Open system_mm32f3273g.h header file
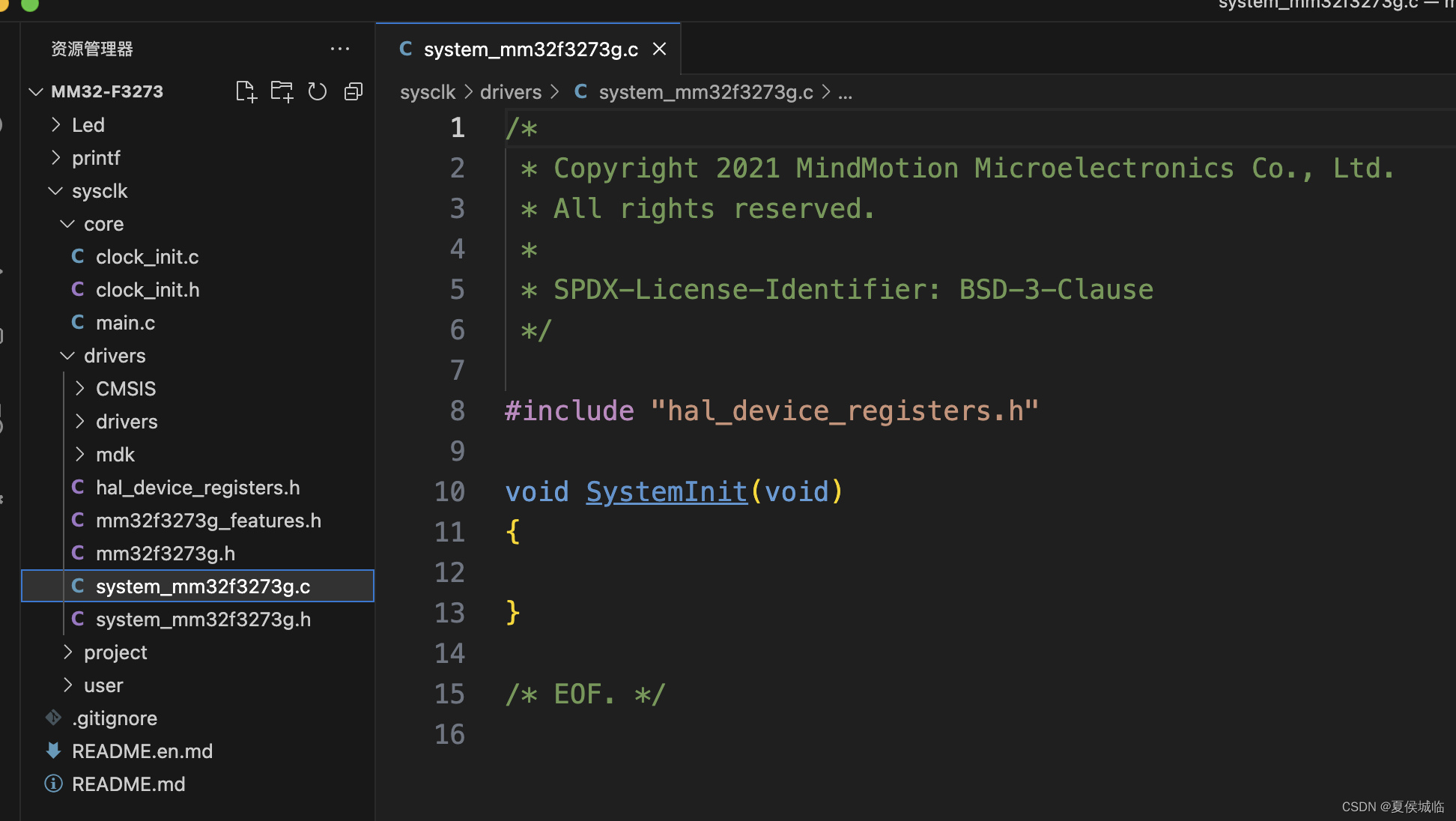 [x=198, y=619]
